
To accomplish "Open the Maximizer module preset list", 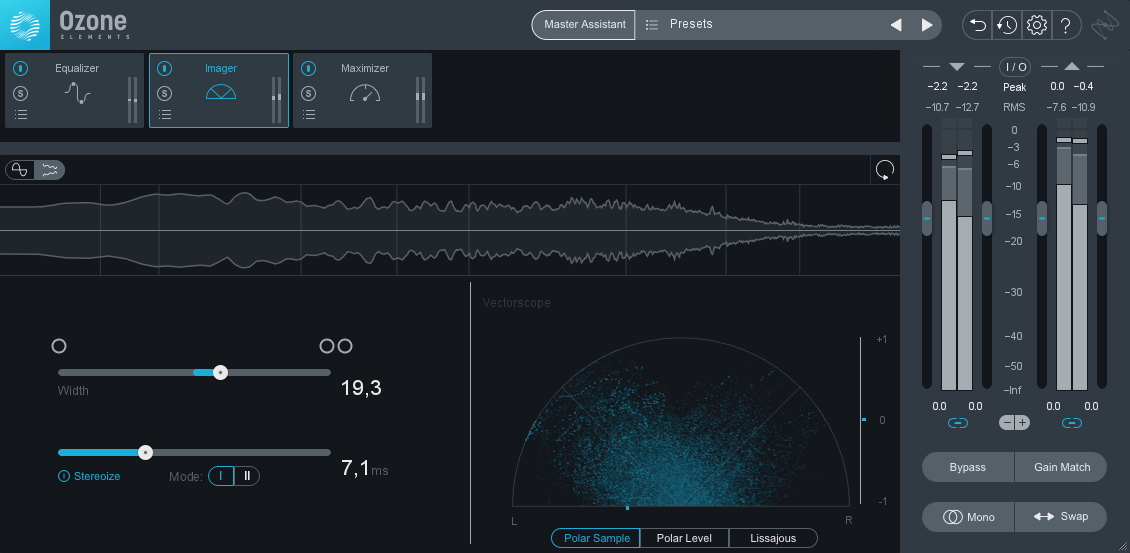I will tap(308, 114).
